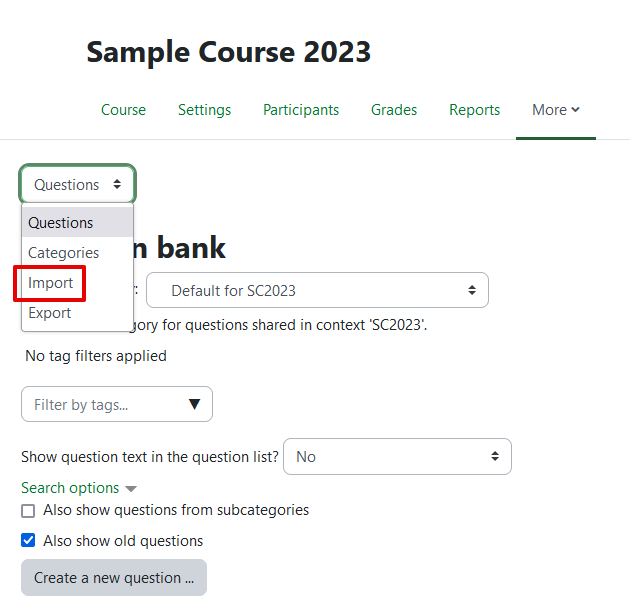
Task: Open the 'Default for SC2023' category selector
Action: tap(317, 291)
